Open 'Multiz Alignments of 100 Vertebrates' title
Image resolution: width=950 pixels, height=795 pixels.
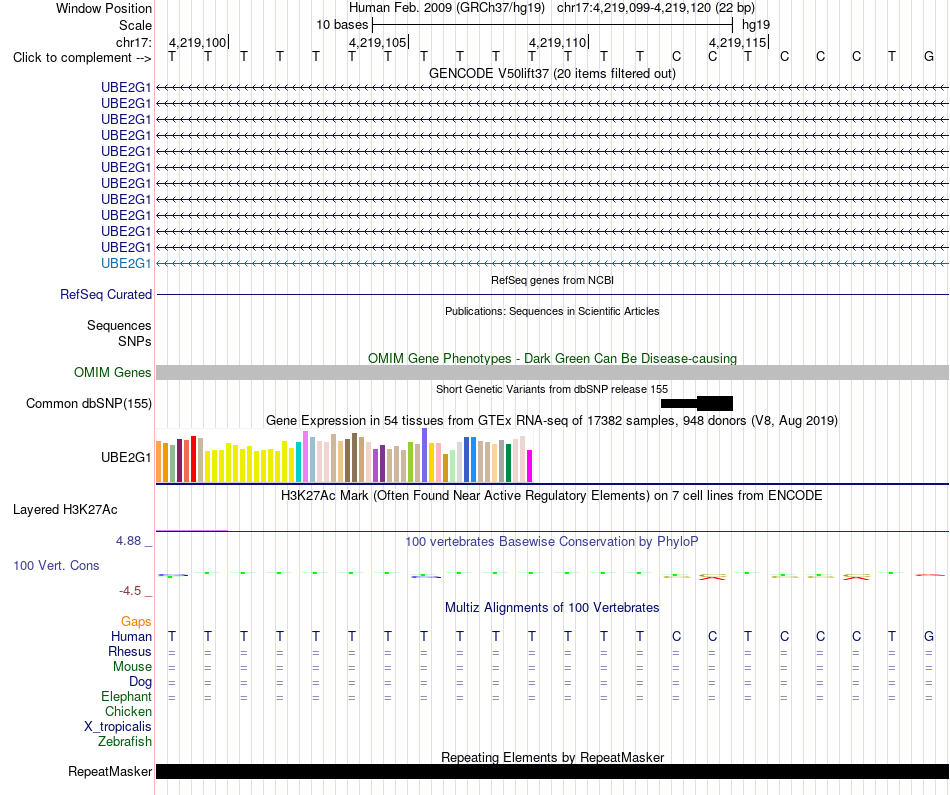point(552,608)
